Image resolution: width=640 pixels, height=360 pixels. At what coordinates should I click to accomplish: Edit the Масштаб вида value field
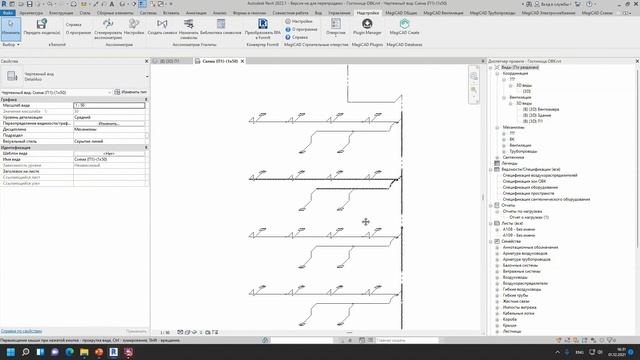coord(109,105)
